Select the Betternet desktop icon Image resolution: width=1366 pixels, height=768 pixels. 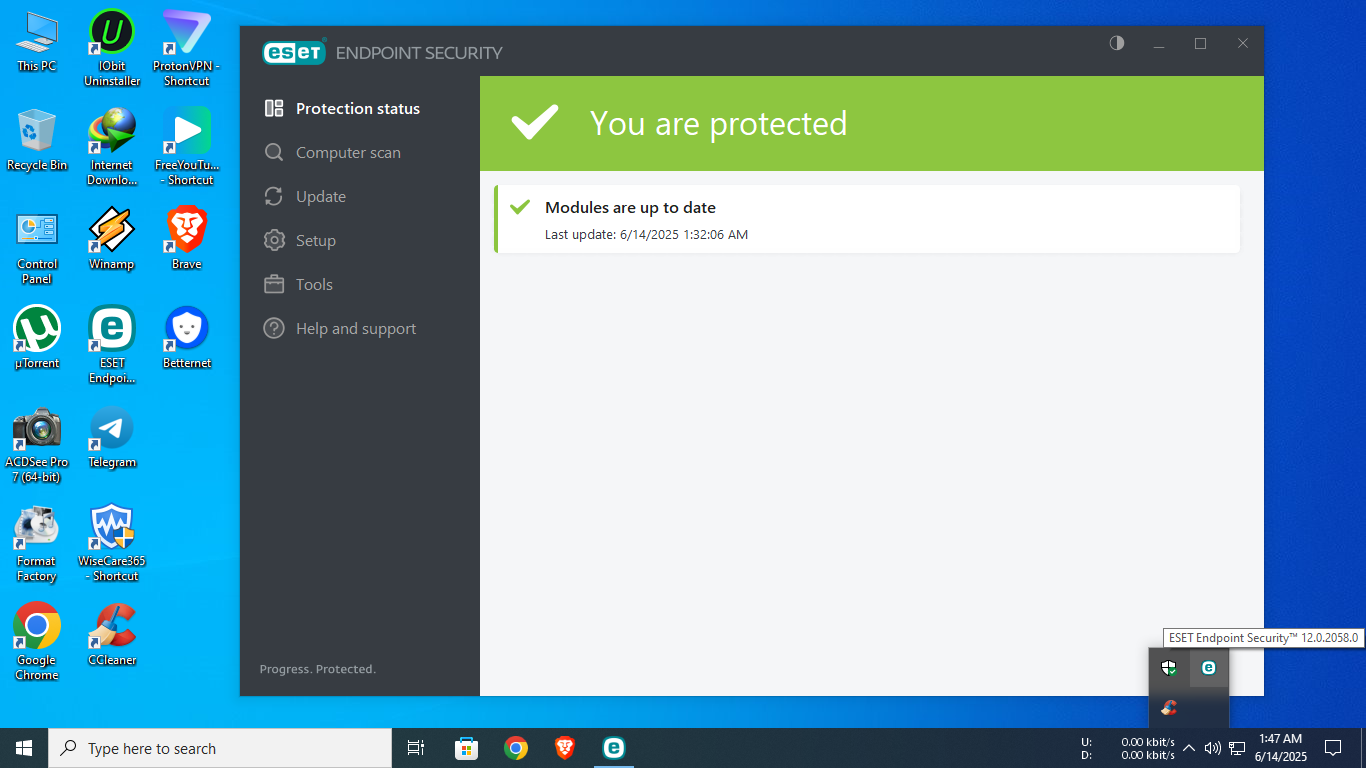pos(187,338)
